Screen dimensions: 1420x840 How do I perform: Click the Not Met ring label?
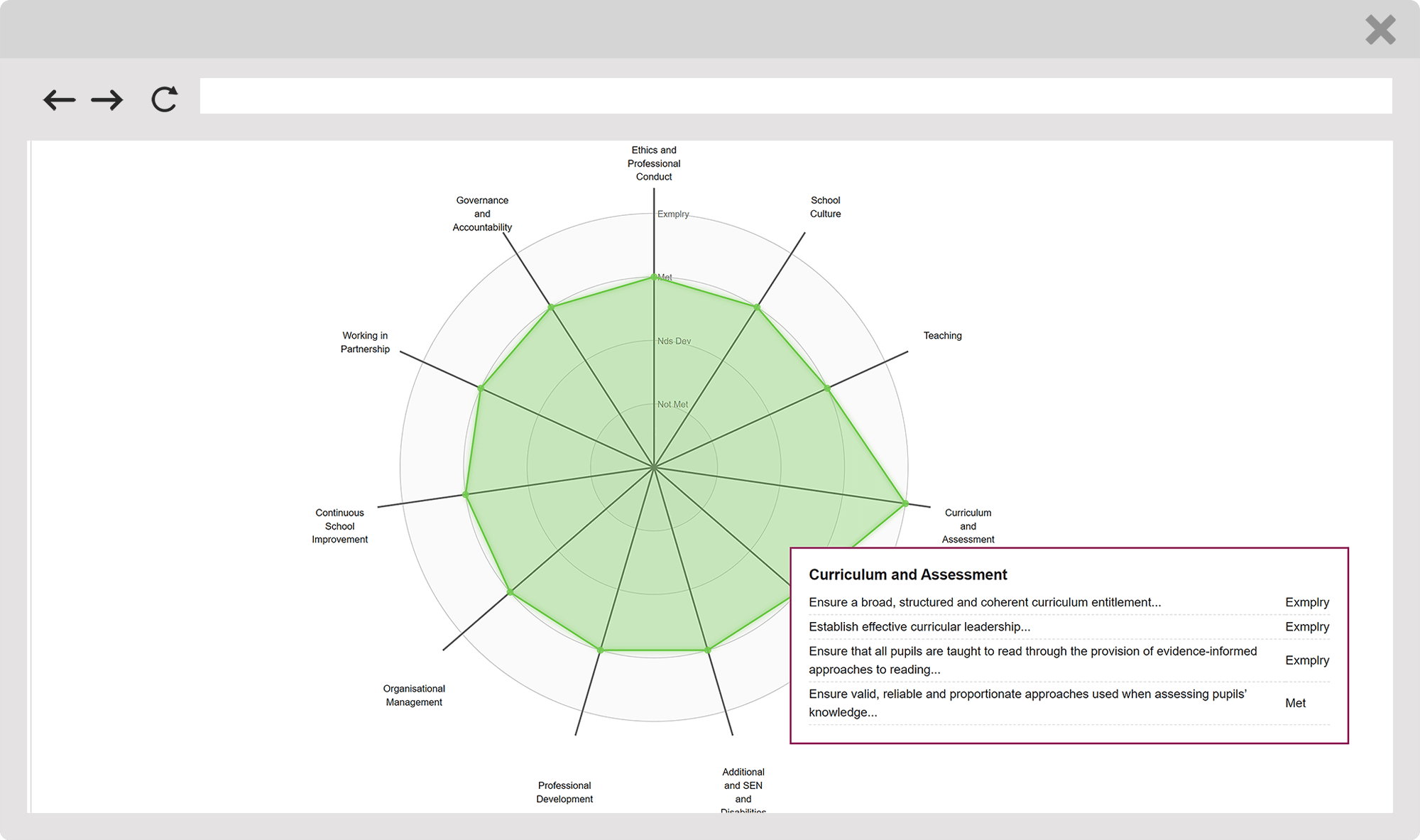[x=672, y=404]
